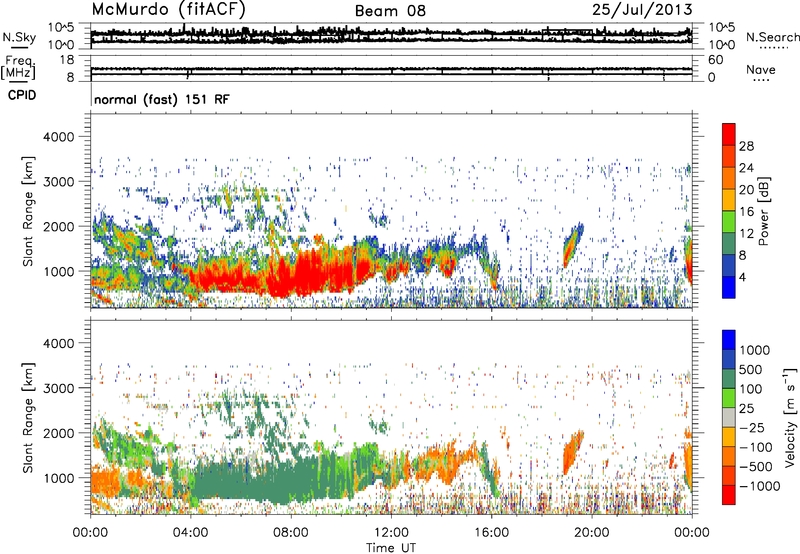Viewport: 800px width, 554px height.
Task: Select the "12:00" time tick label
Action: (391, 533)
